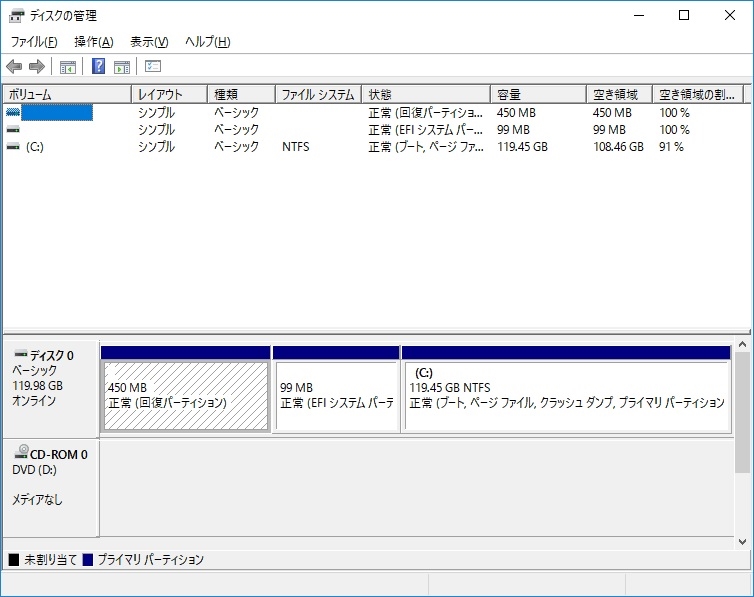Click the 正常 (EFI システム パー... status cell
The width and height of the screenshot is (754, 597).
[426, 130]
